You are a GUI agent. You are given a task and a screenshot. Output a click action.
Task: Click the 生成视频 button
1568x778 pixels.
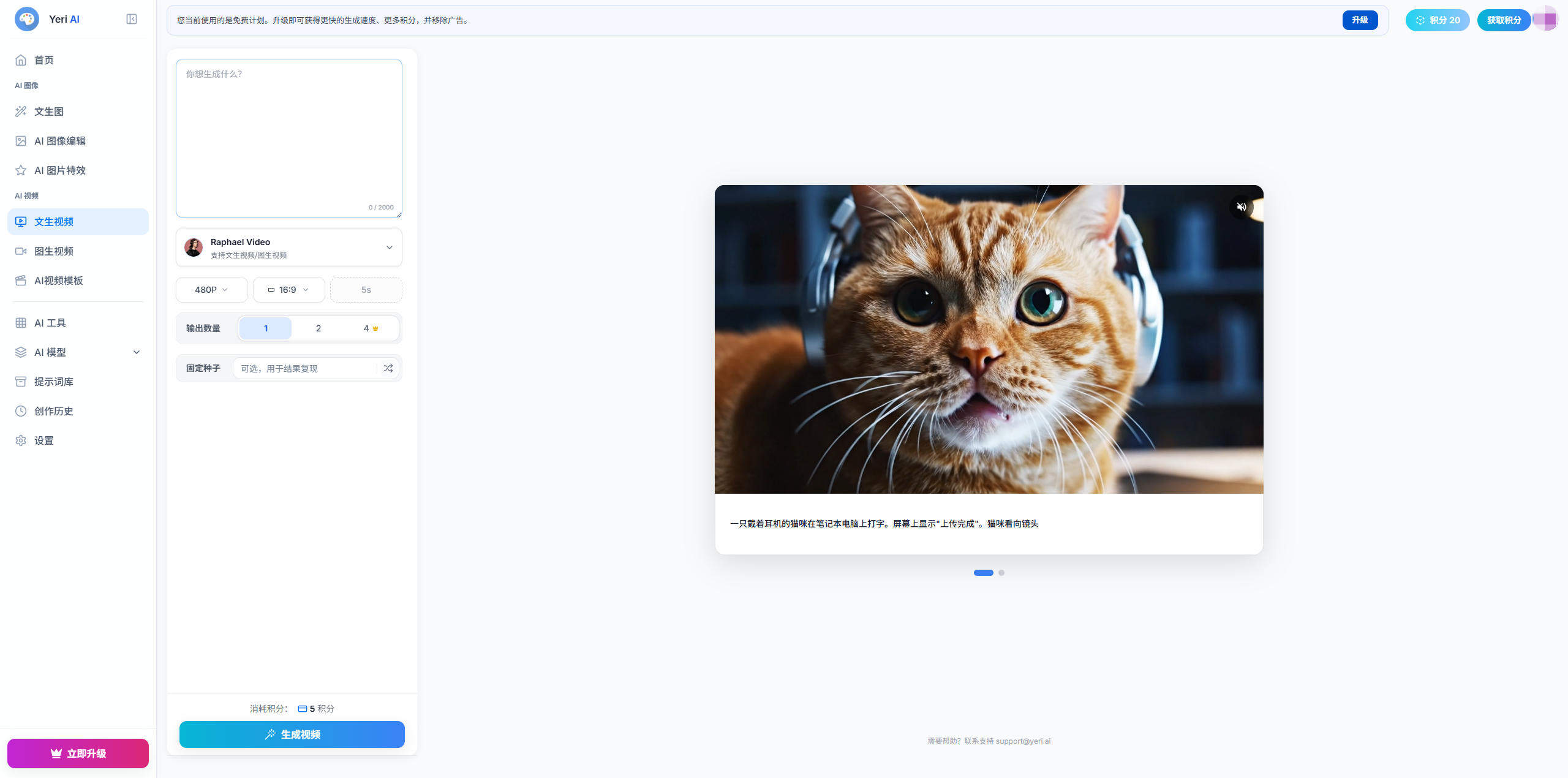click(x=292, y=735)
